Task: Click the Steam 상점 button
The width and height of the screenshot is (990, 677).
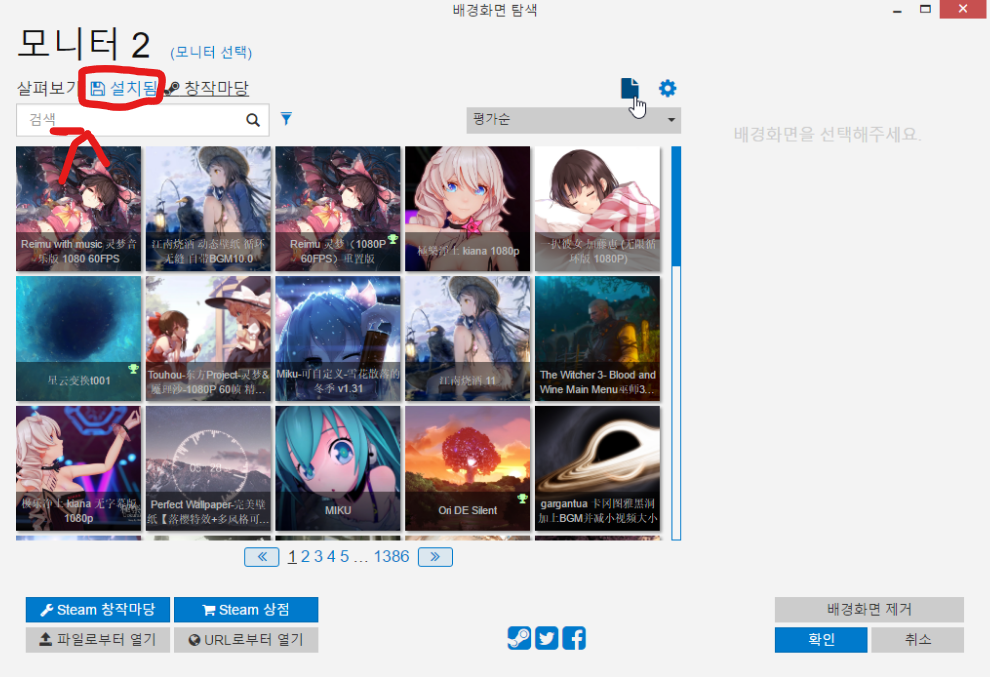Action: (246, 609)
